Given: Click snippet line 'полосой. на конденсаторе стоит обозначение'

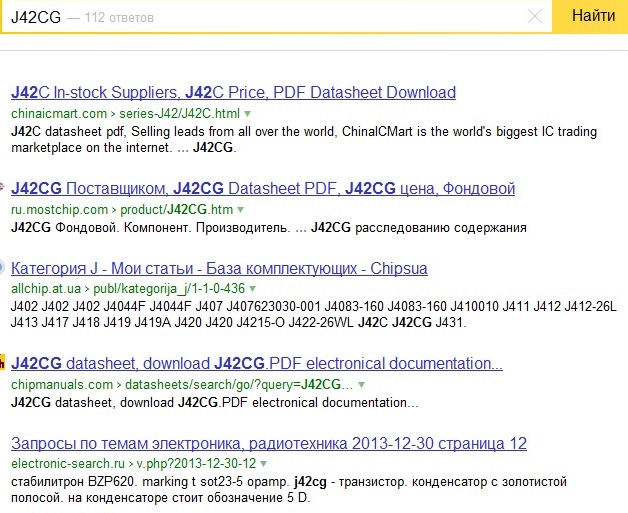Looking at the screenshot, I should pyautogui.click(x=161, y=498).
